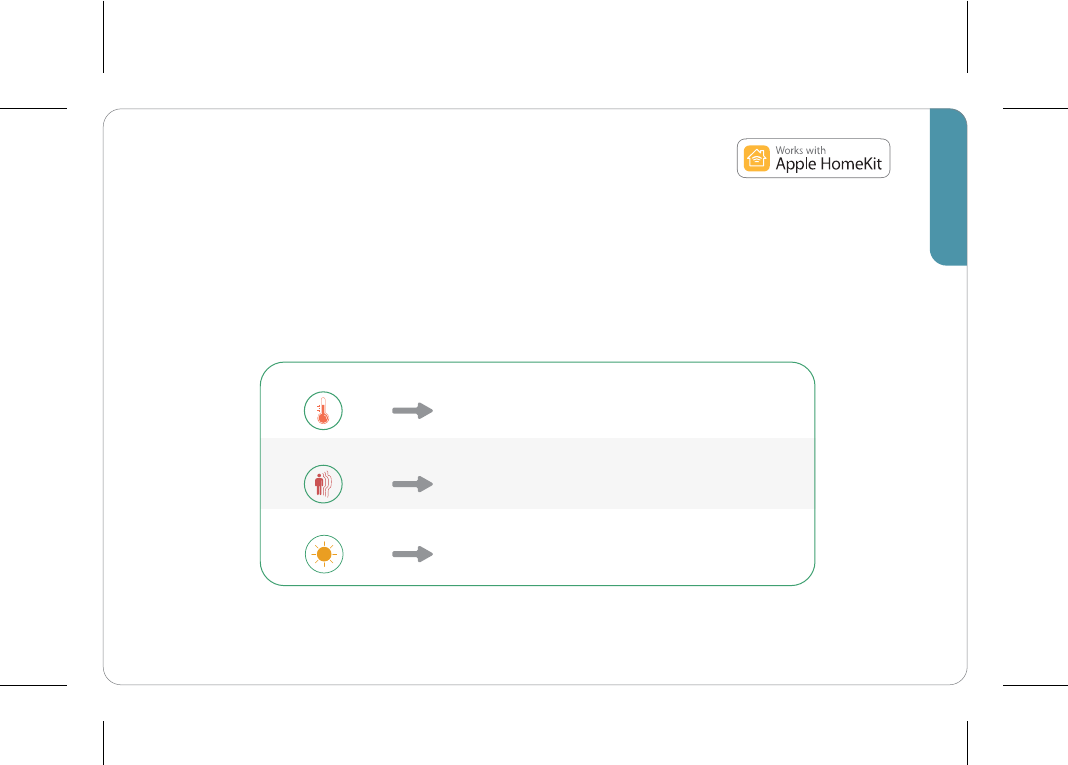Click white space between sun icon and arrow
This screenshot has width=1068, height=765.
tap(368, 555)
